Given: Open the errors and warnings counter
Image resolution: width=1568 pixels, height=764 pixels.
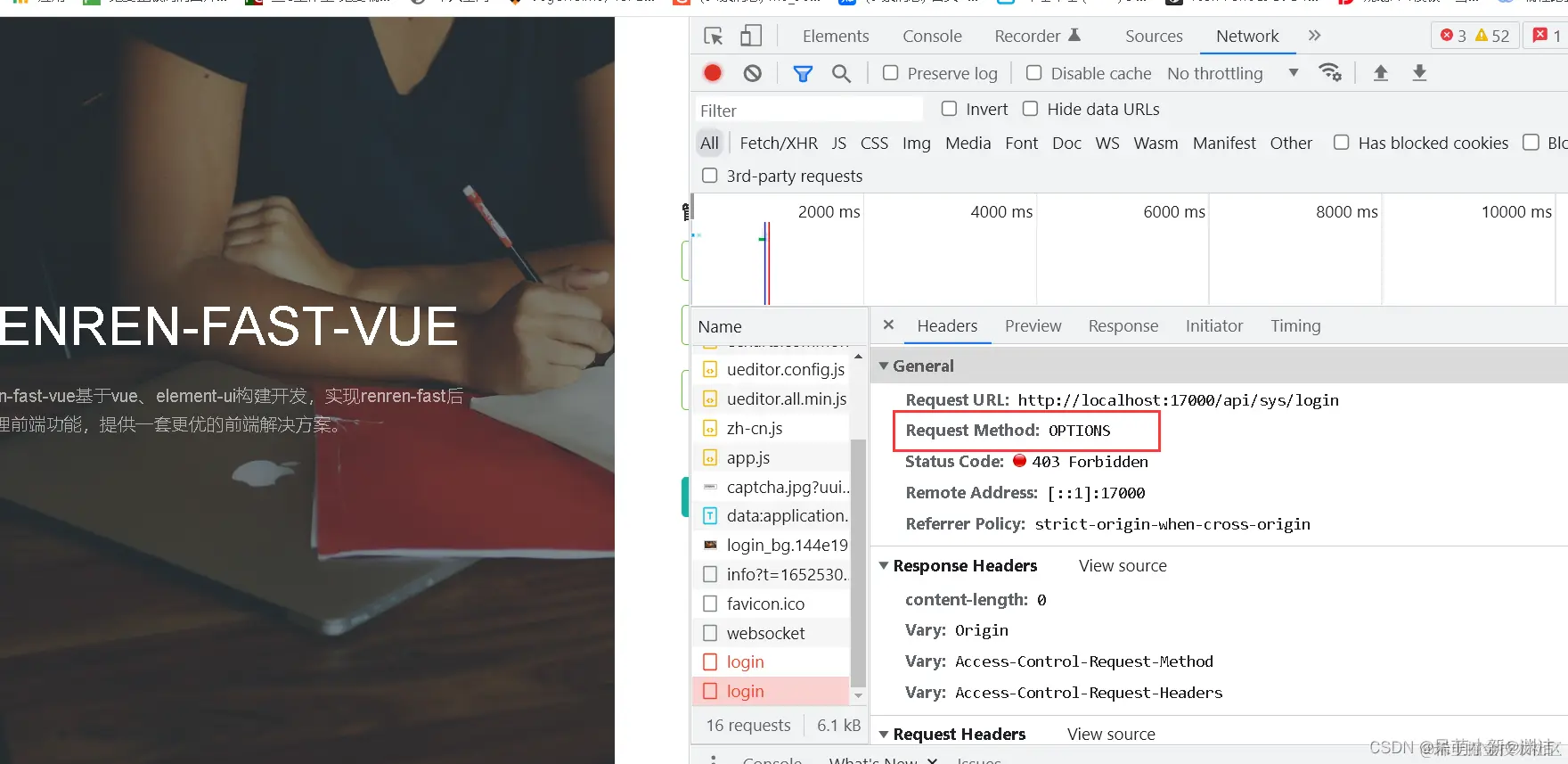Looking at the screenshot, I should (1474, 36).
